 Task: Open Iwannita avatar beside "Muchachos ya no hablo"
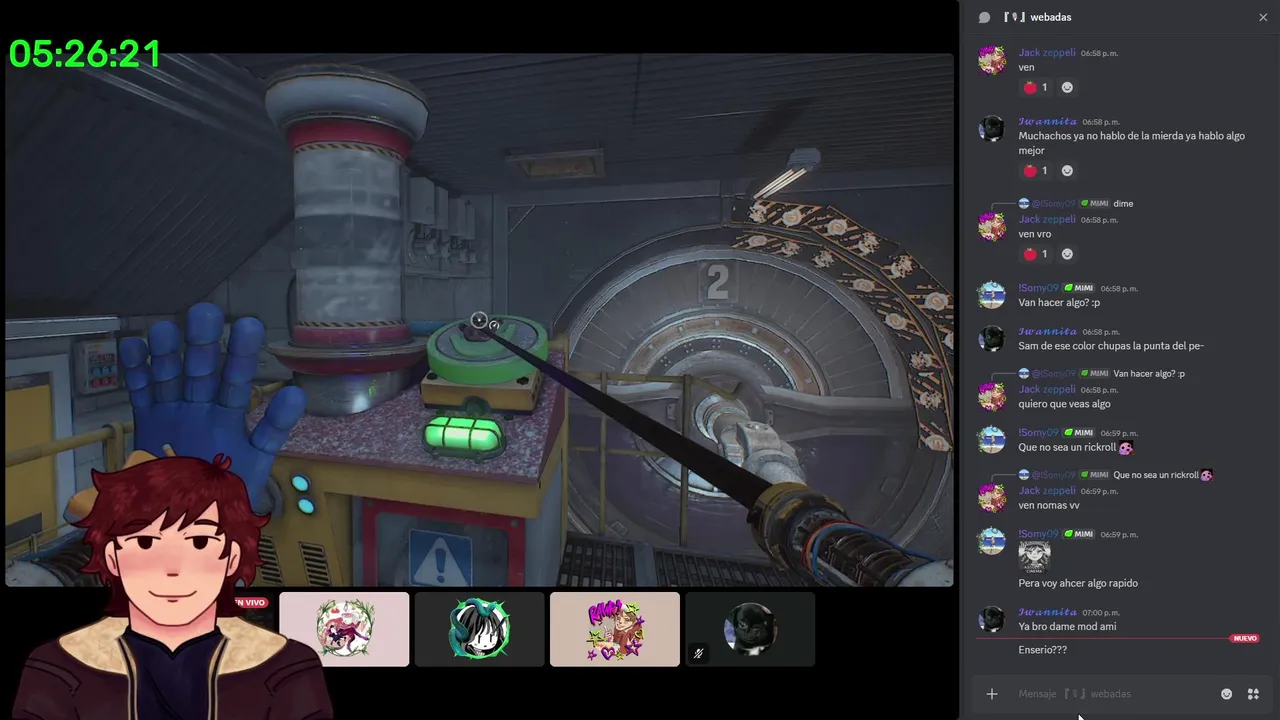coord(992,128)
